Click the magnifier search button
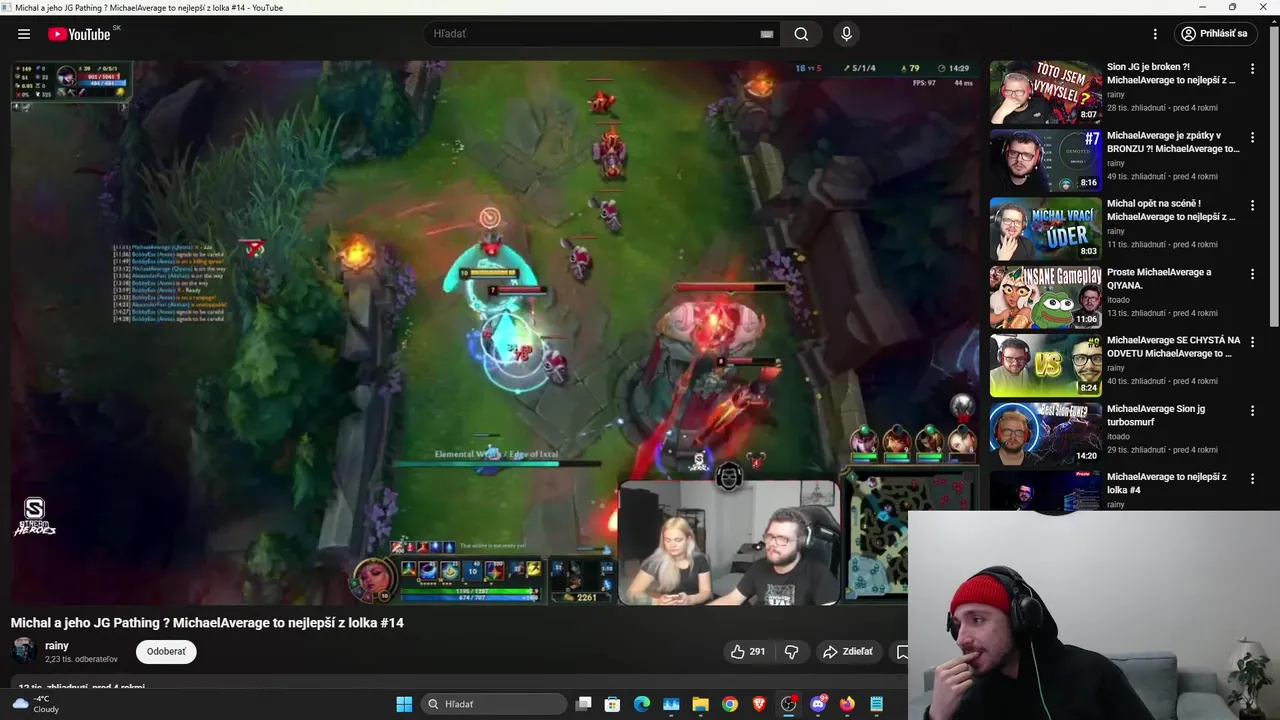Viewport: 1280px width, 720px height. pyautogui.click(x=801, y=34)
